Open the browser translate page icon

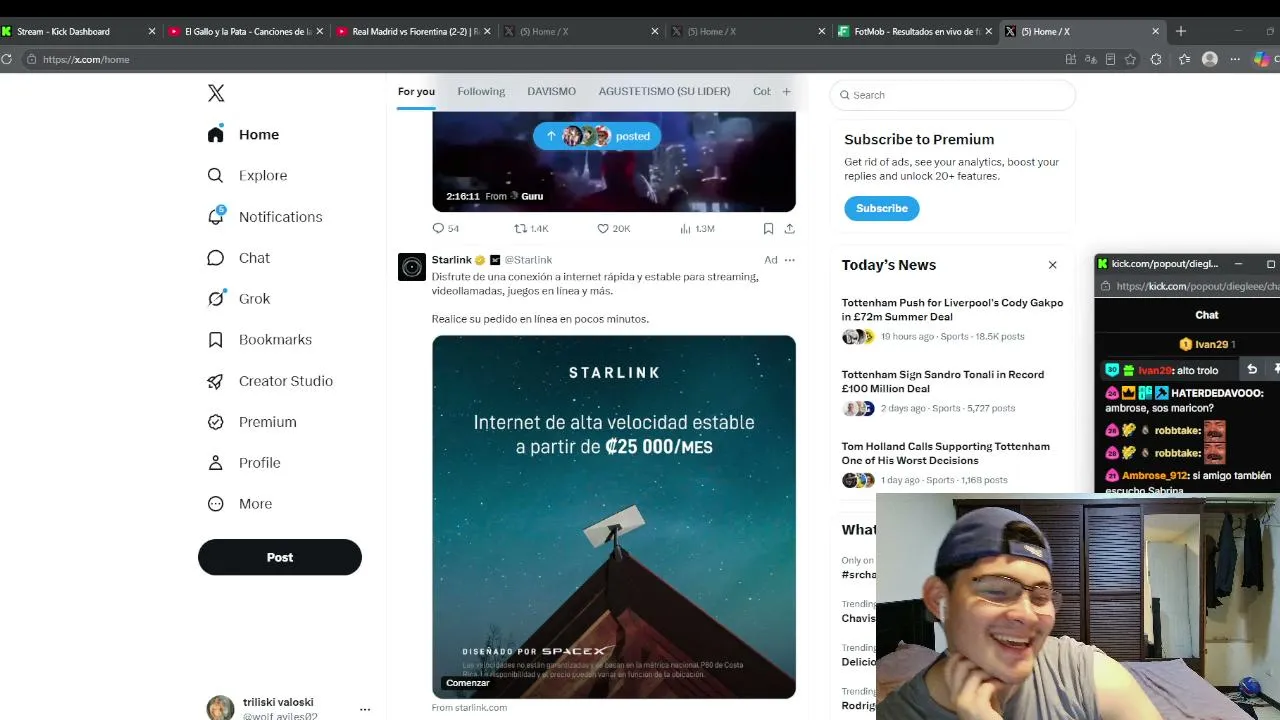click(x=1090, y=59)
